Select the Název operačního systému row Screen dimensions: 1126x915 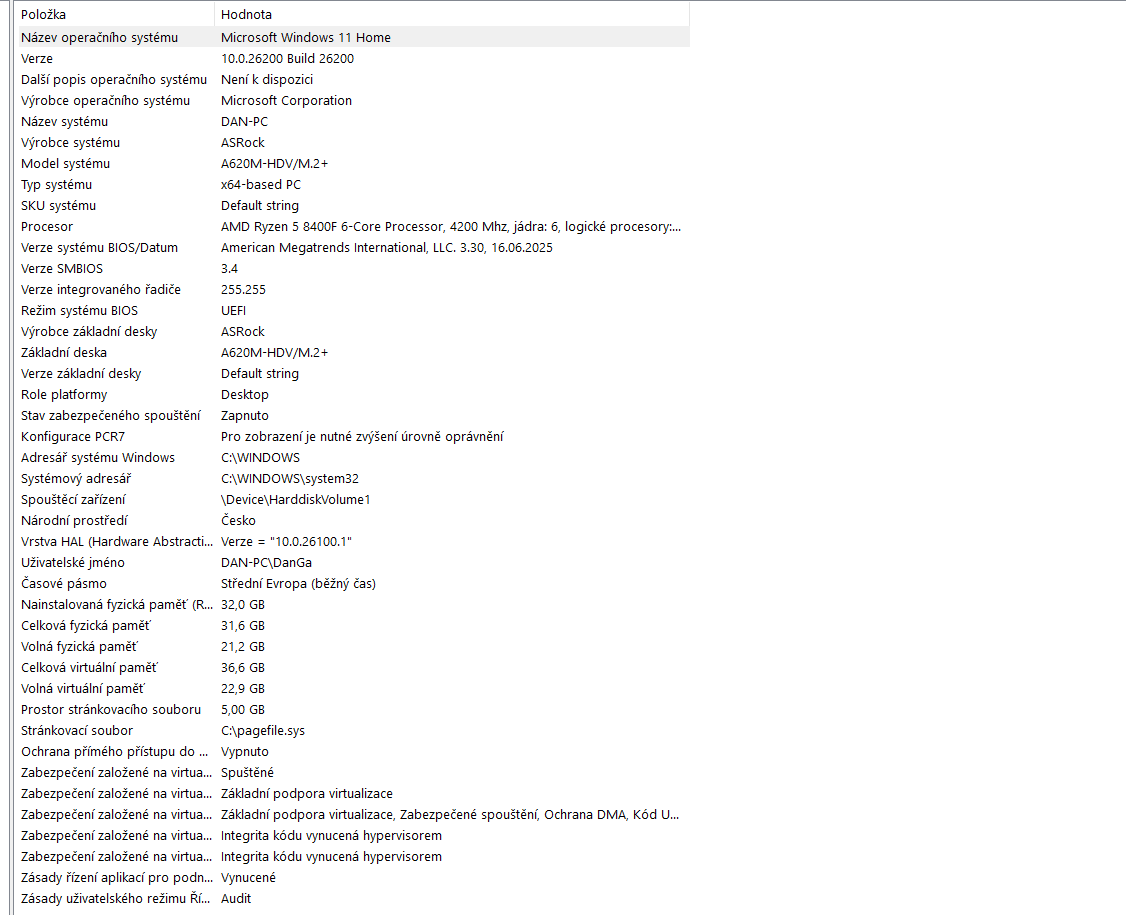(99, 37)
